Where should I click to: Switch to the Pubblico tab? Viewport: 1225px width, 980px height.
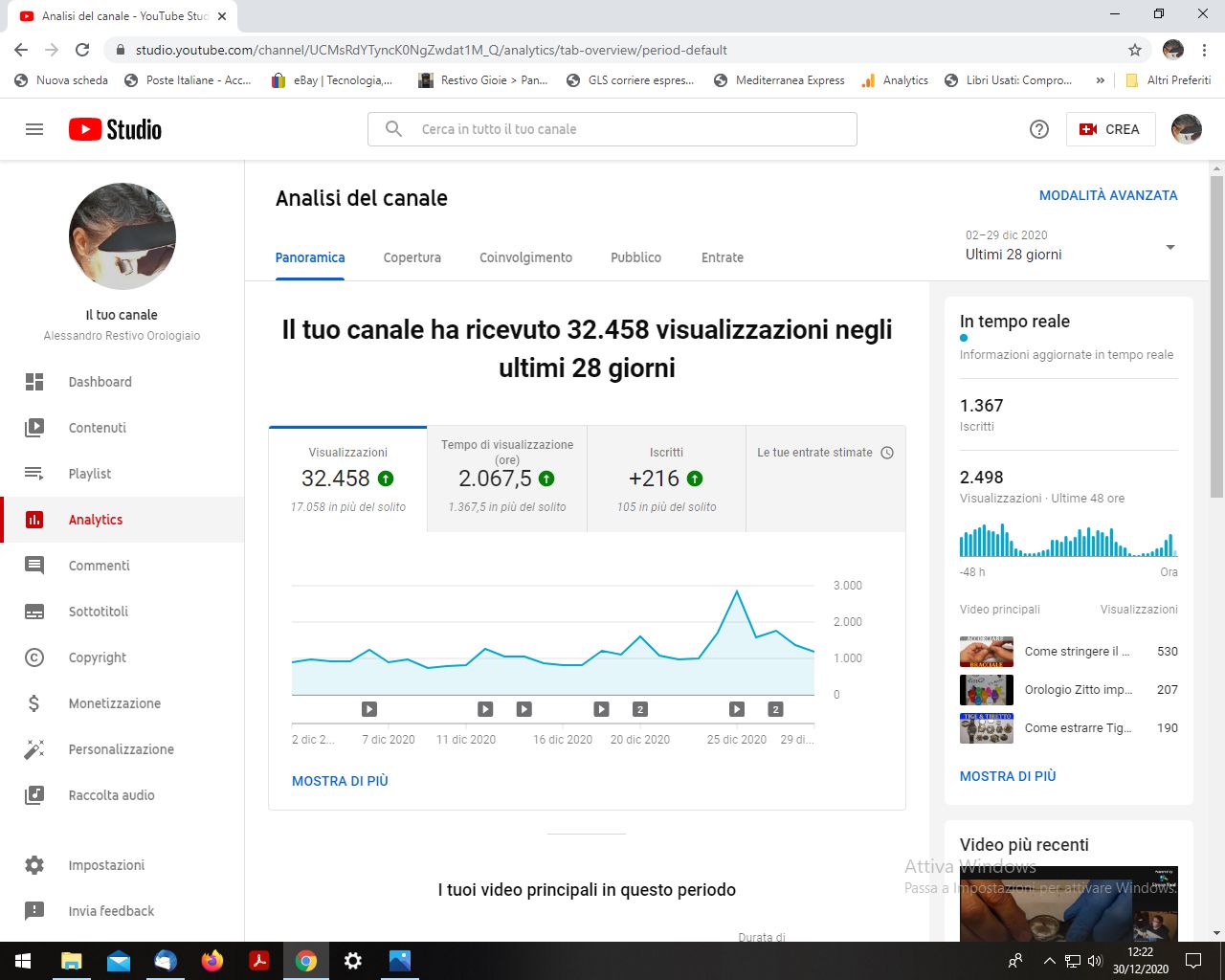click(x=636, y=257)
